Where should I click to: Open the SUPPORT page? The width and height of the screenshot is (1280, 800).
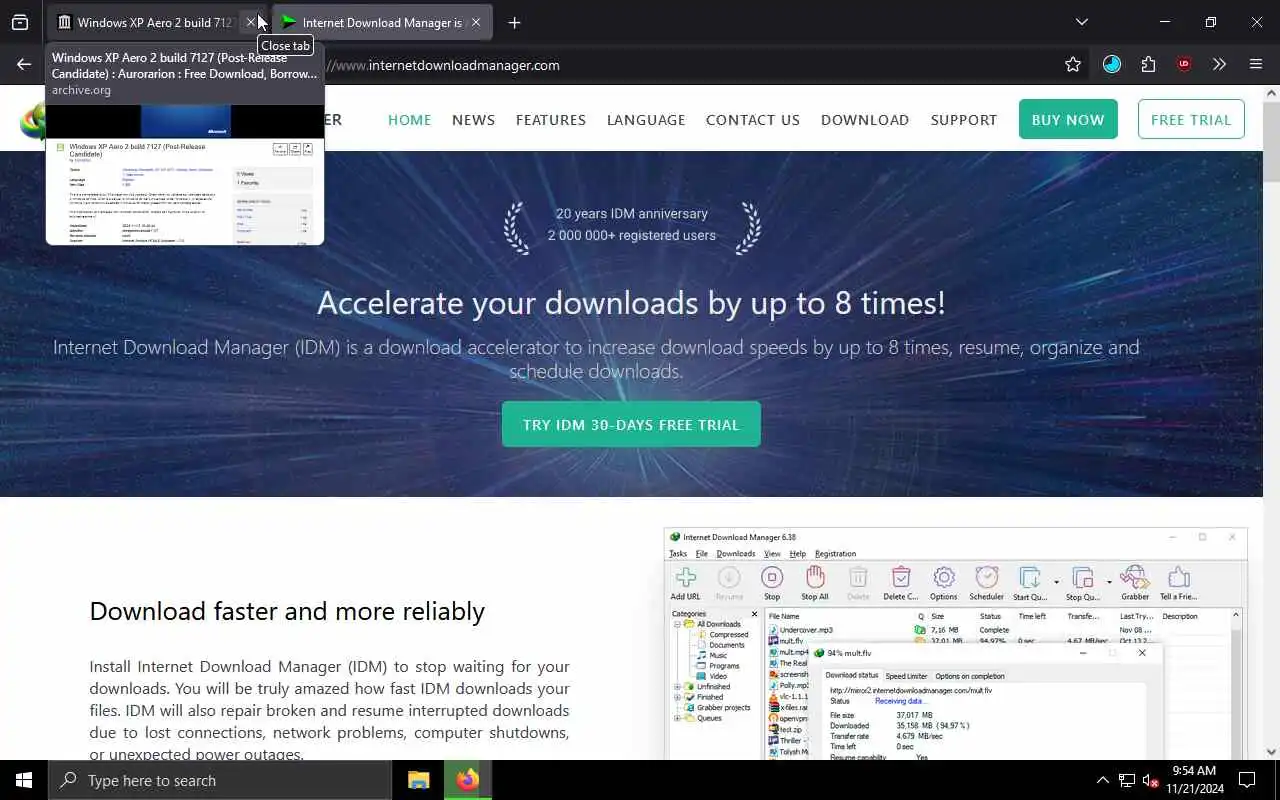click(964, 119)
